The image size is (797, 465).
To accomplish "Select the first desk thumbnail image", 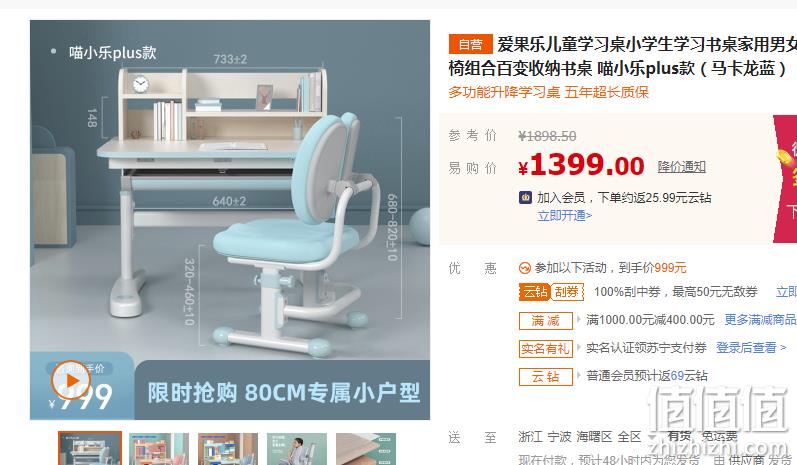I will [x=90, y=448].
